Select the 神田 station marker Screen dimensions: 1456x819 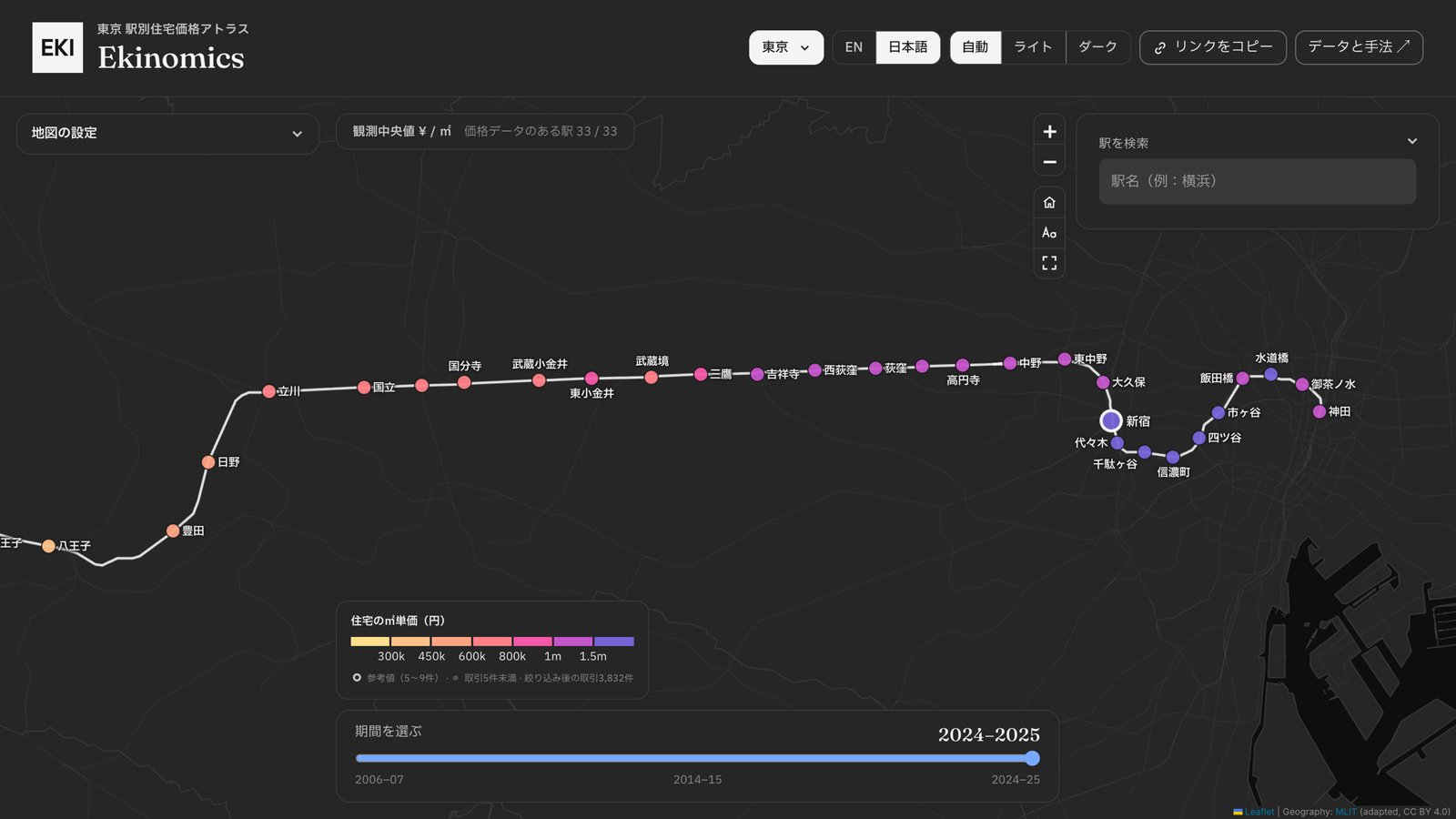(1319, 411)
